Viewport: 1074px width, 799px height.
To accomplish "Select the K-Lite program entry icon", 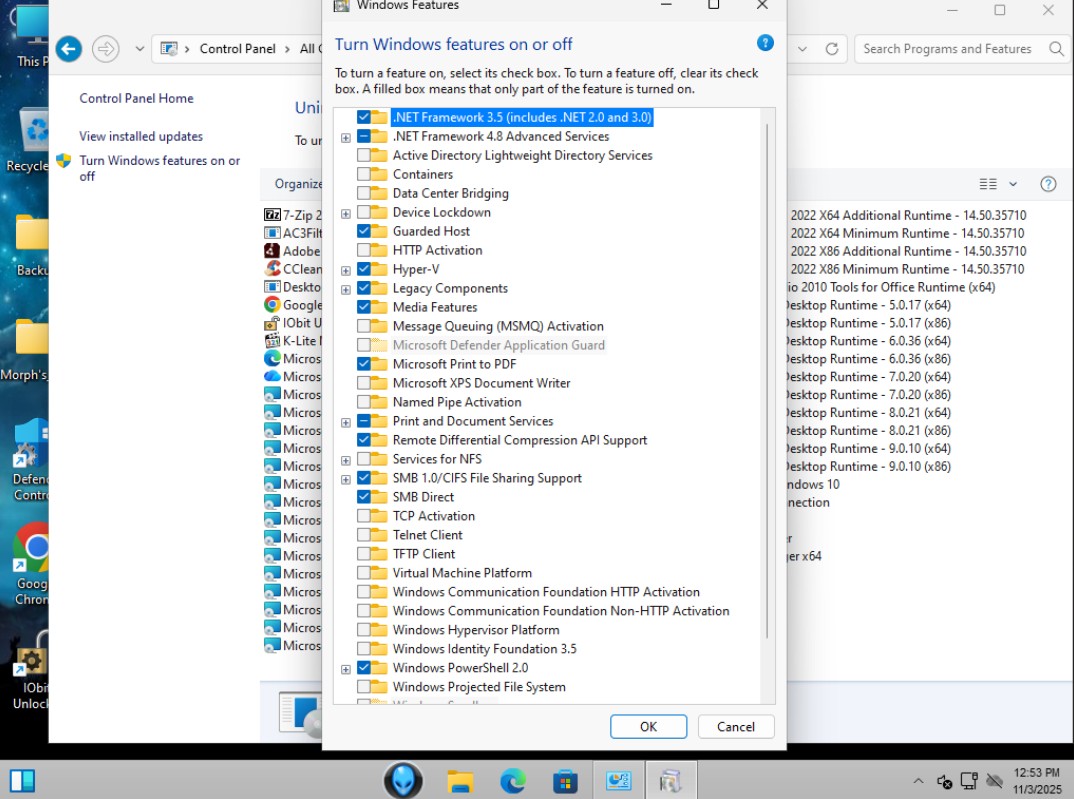I will coord(272,340).
